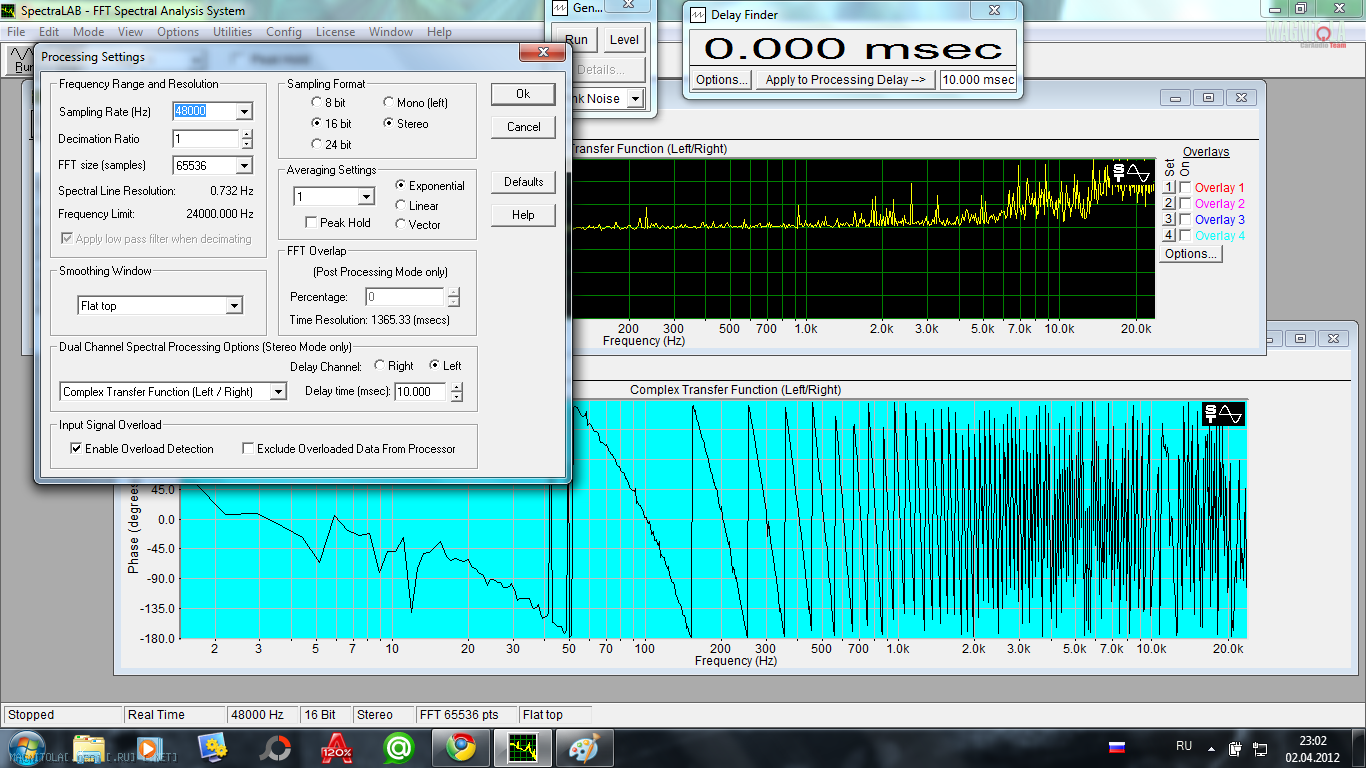
Task: Open the Config menu
Action: (x=284, y=32)
